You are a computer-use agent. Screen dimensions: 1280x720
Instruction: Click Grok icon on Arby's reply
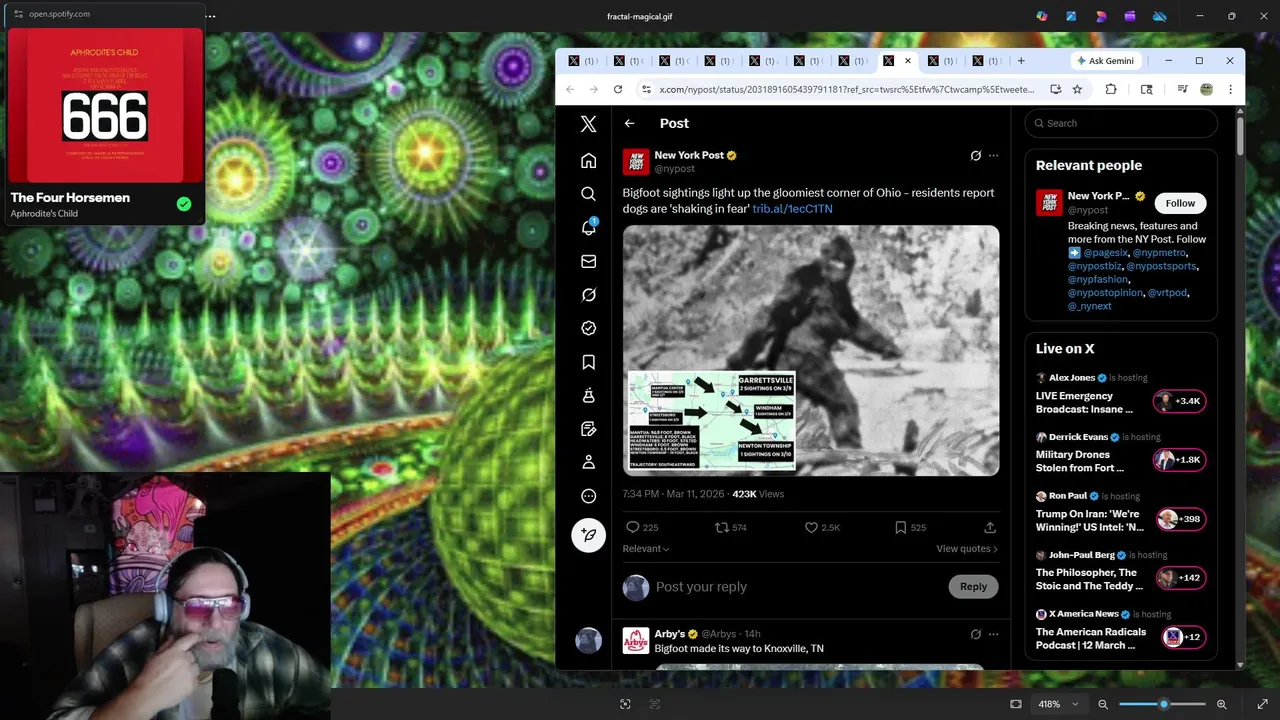point(975,634)
